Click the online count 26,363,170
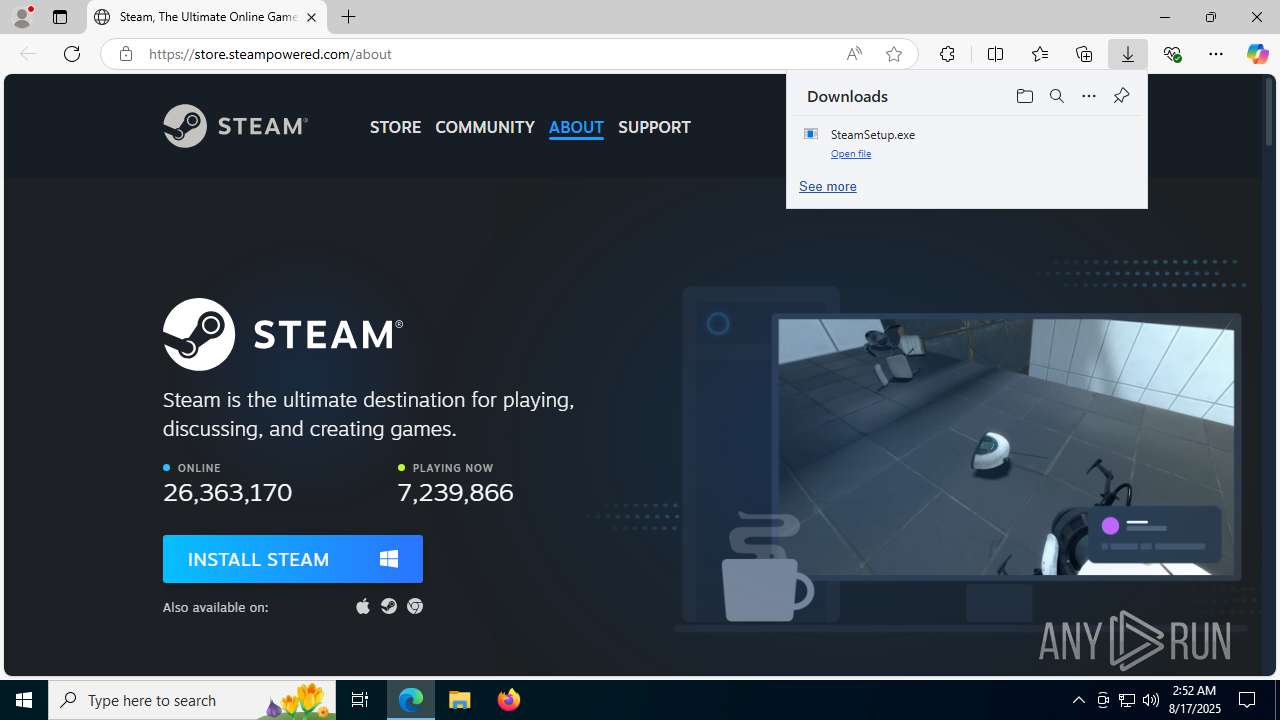1280x720 pixels. (x=227, y=492)
